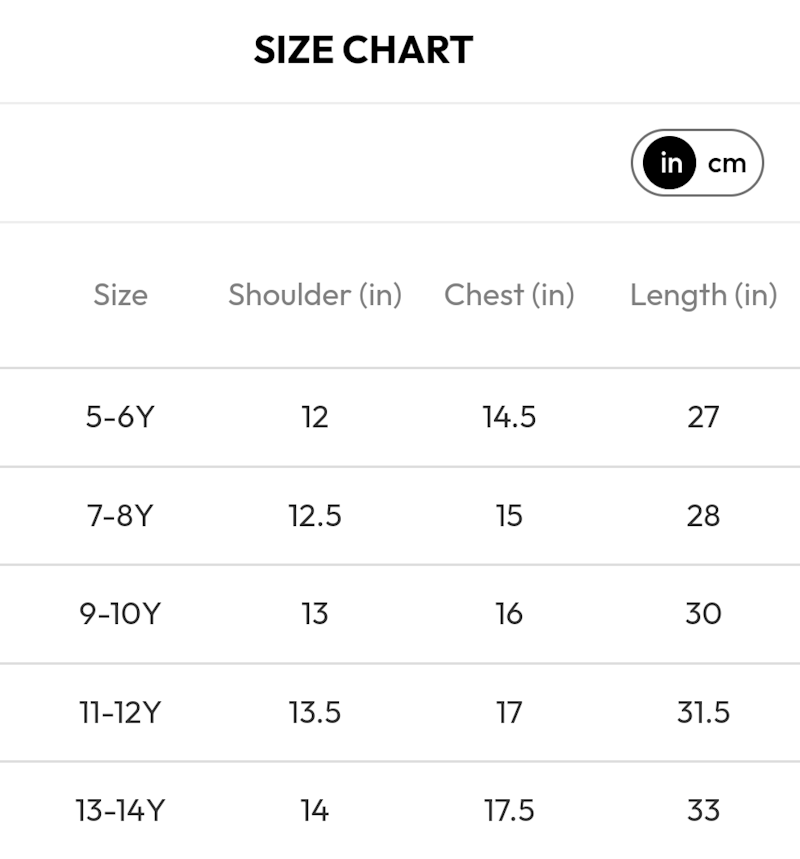Click length value 33 for 13-14Y
Image resolution: width=800 pixels, height=859 pixels.
point(703,811)
